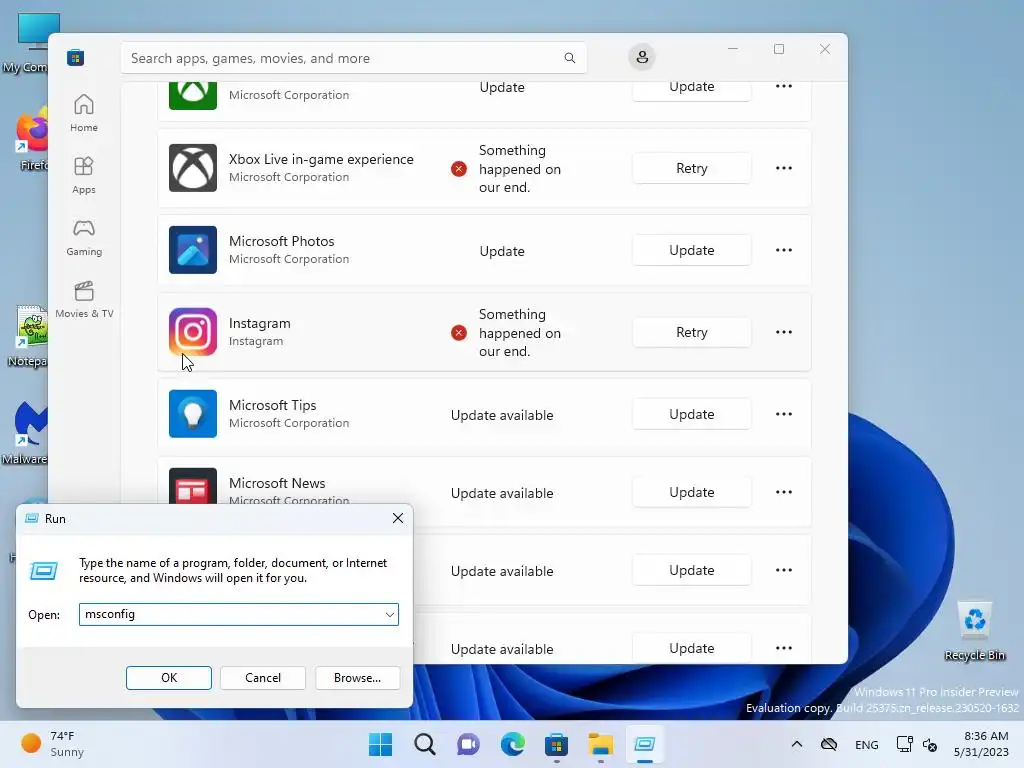The height and width of the screenshot is (768, 1024).
Task: Open Windows Start menu
Action: tap(381, 744)
